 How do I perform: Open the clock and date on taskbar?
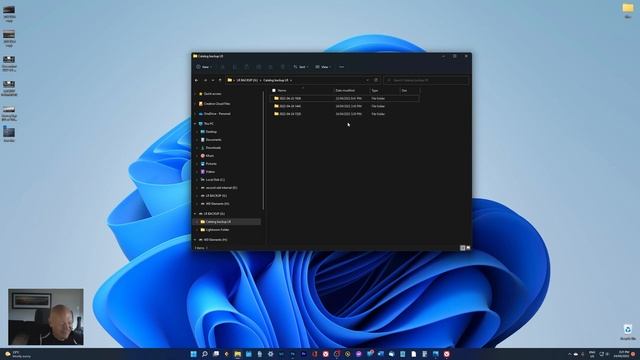(x=623, y=354)
